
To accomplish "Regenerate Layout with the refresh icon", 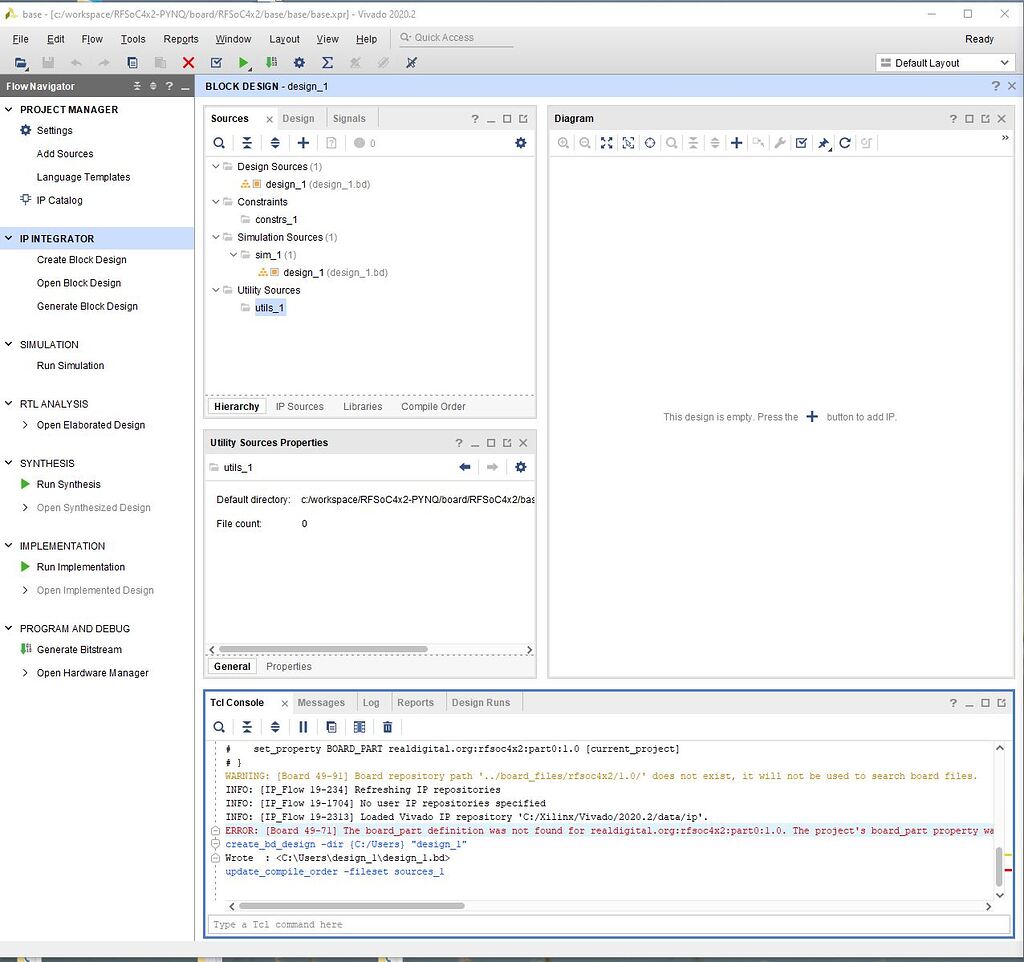I will (x=843, y=143).
